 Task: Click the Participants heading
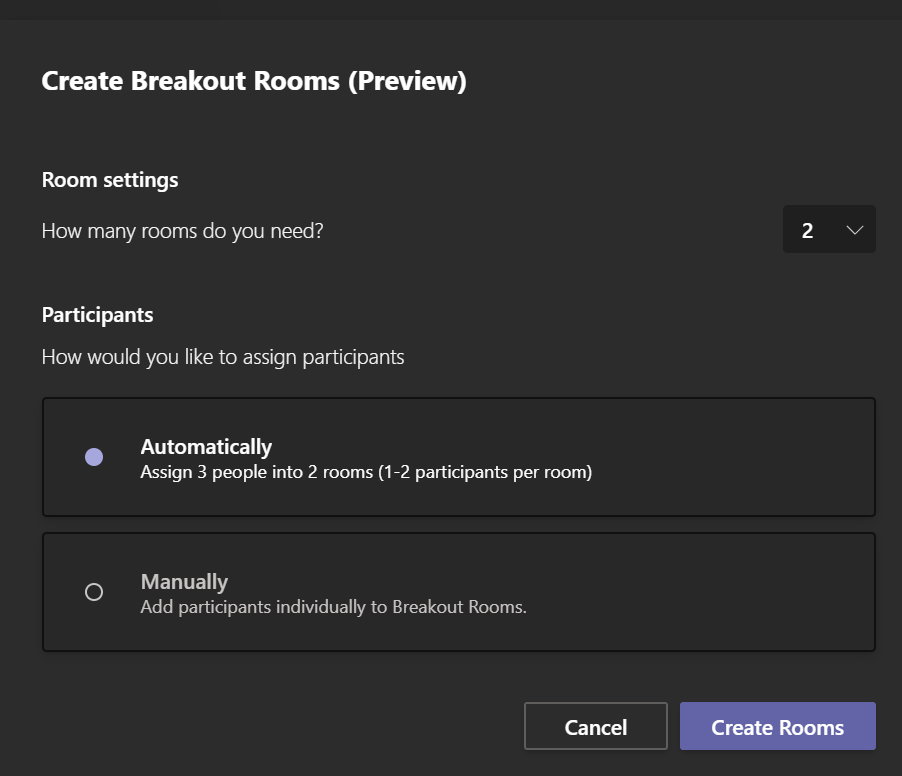(97, 315)
